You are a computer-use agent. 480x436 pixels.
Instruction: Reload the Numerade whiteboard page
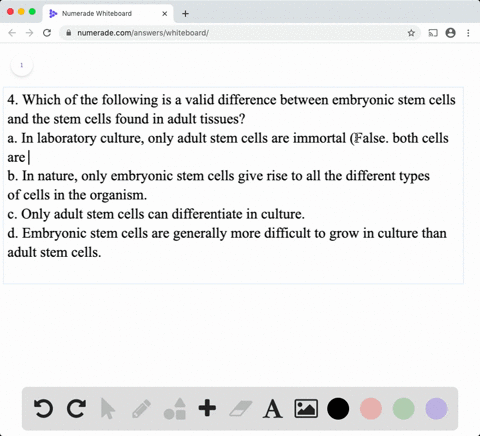click(47, 33)
